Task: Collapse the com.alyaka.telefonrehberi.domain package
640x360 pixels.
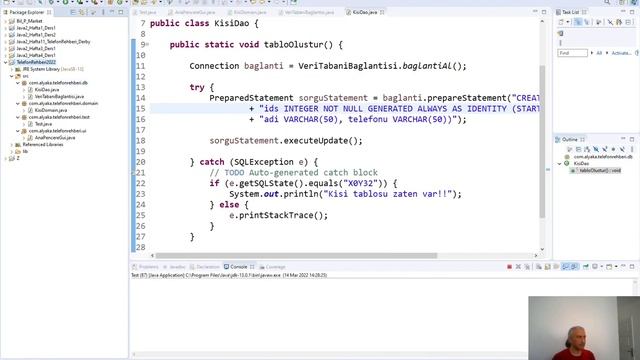Action: [18, 104]
